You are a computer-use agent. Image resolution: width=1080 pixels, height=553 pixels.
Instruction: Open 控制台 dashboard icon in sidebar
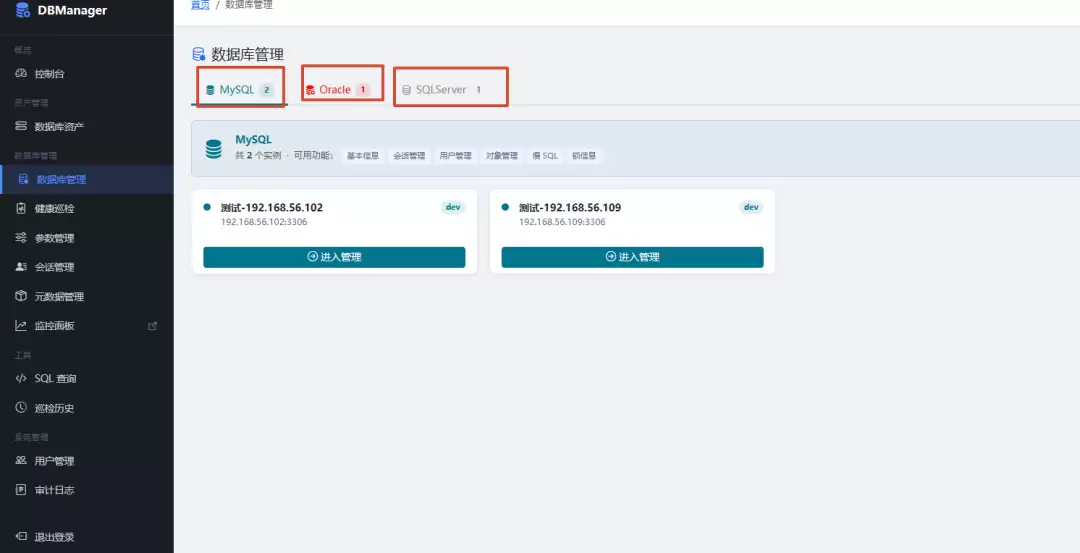point(21,74)
